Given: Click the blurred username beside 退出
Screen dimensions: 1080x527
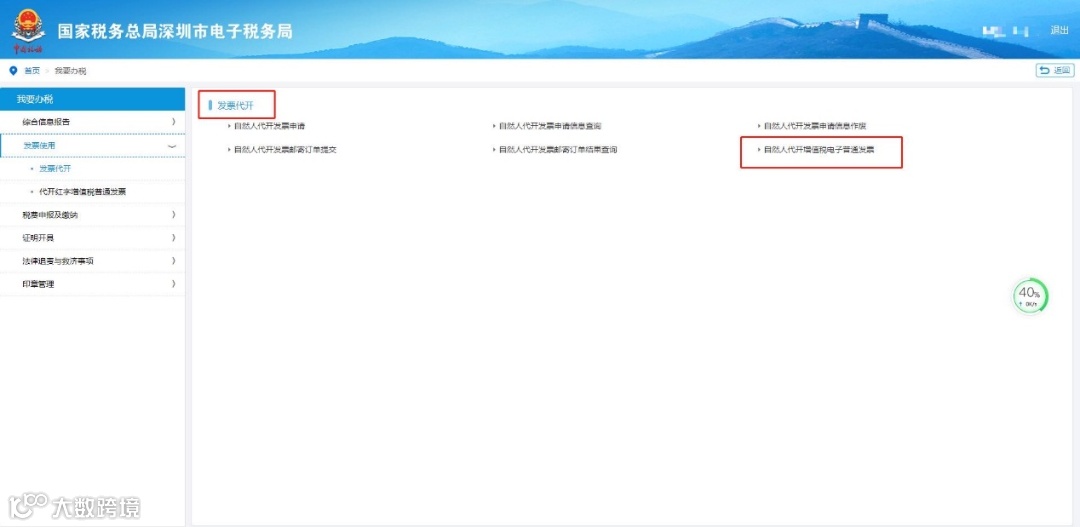Looking at the screenshot, I should pyautogui.click(x=1006, y=31).
